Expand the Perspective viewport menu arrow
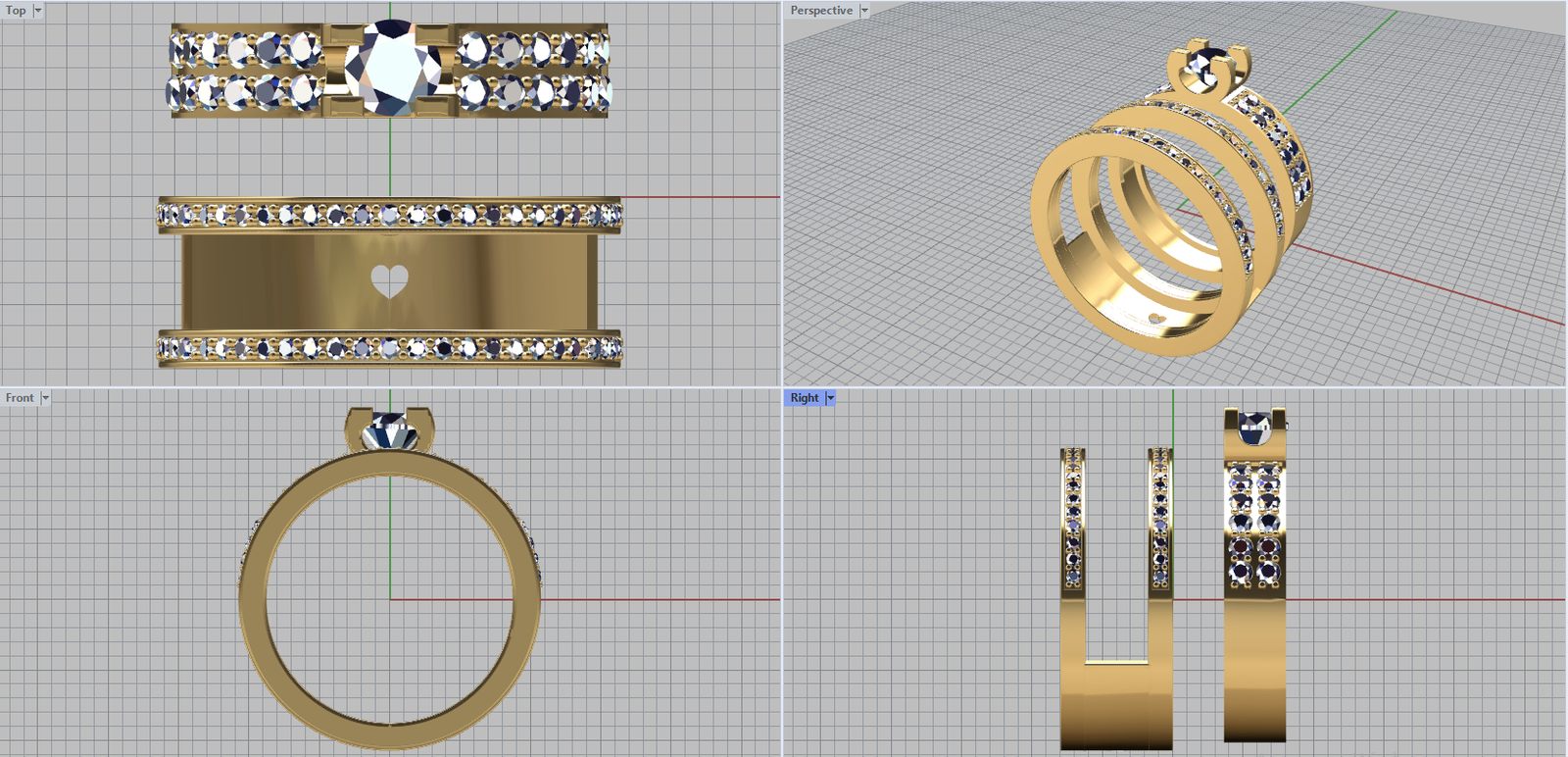Viewport: 1568px width, 757px height. pos(864,11)
